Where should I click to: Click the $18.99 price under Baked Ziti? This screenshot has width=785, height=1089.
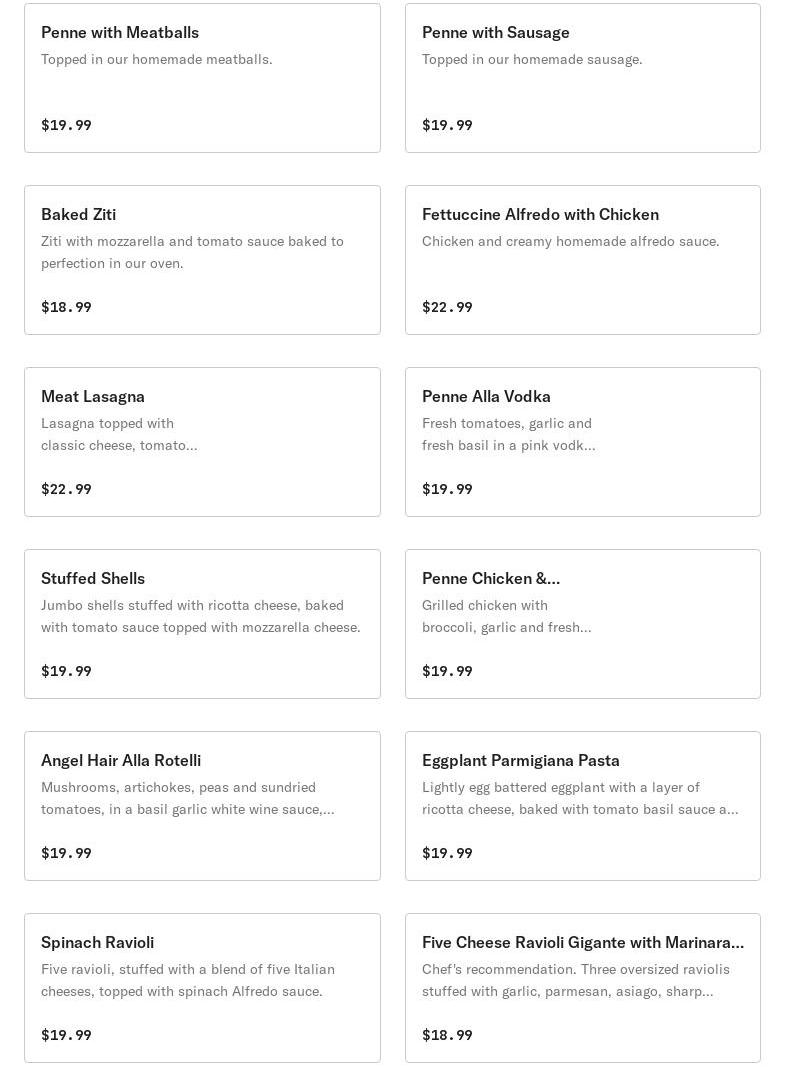66,307
